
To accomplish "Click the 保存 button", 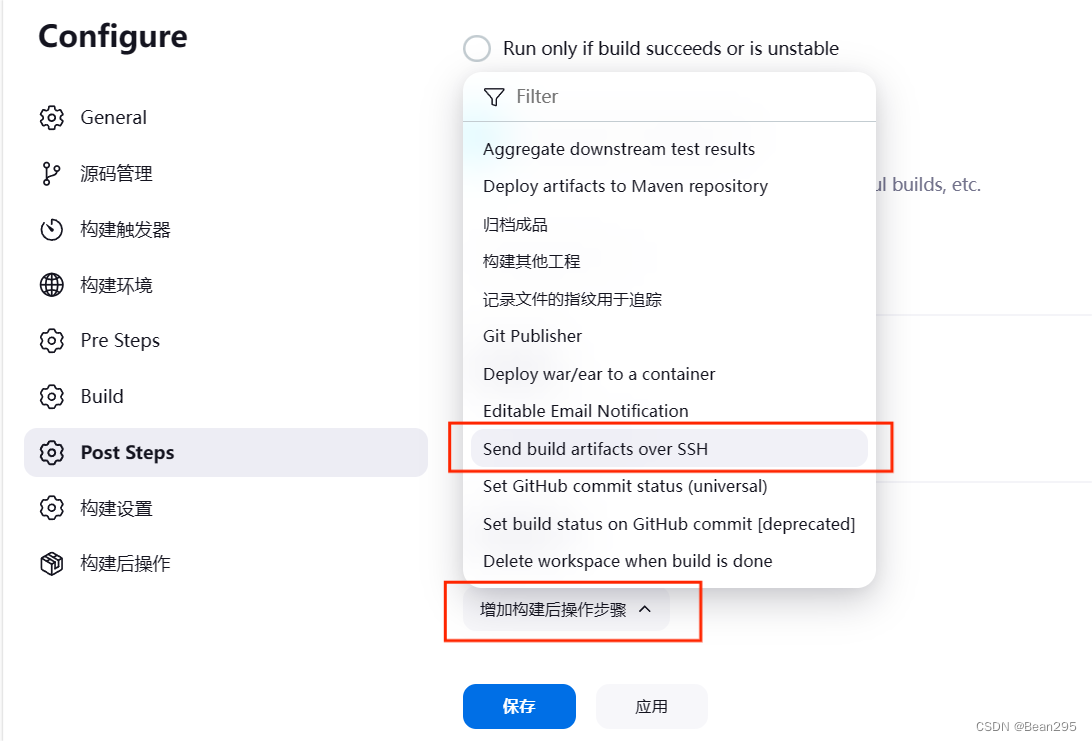I will (x=519, y=706).
